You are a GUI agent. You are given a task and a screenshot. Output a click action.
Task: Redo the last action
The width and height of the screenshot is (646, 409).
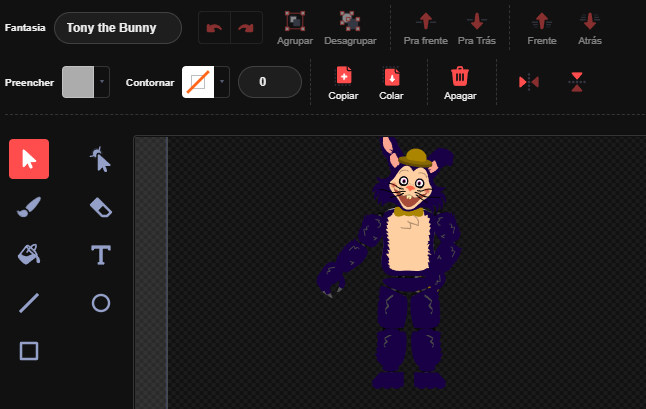point(246,28)
